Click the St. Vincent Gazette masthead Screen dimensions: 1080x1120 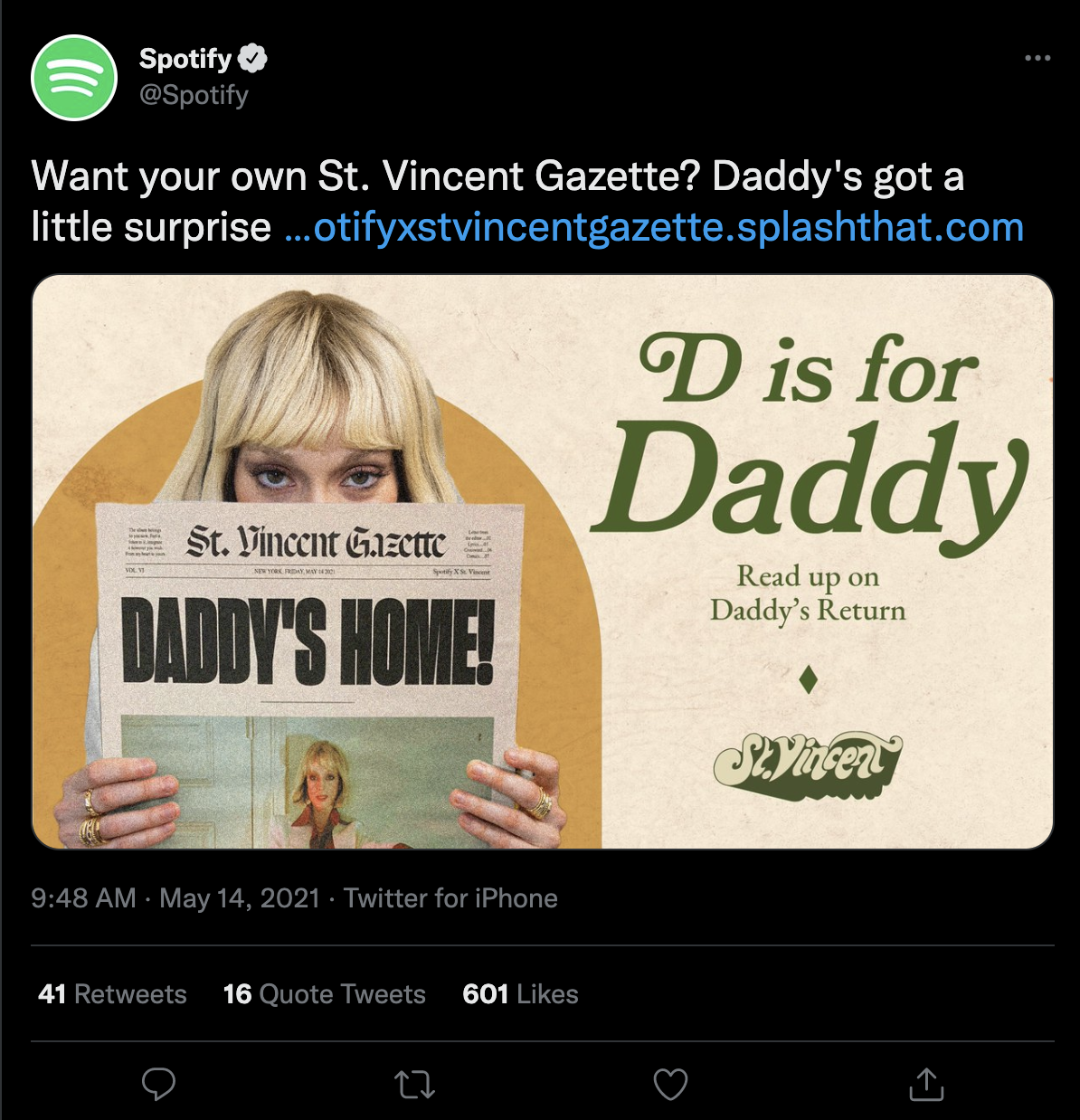click(316, 543)
